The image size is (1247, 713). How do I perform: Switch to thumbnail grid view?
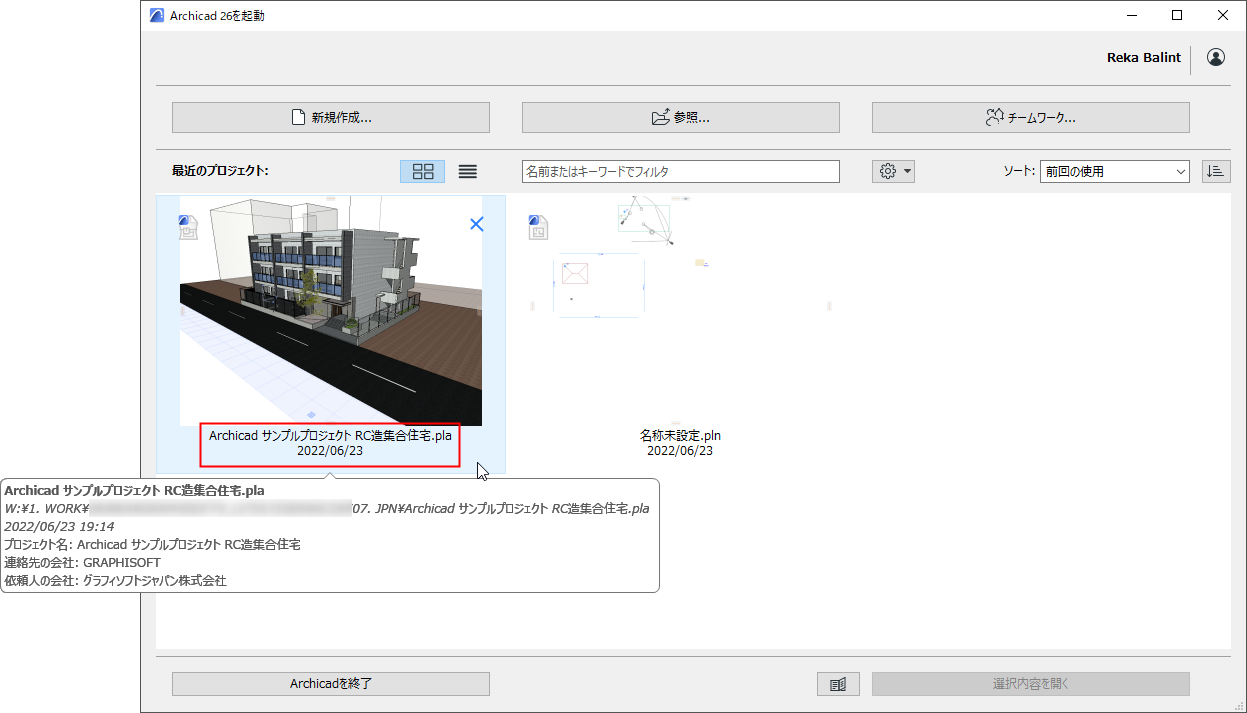(423, 171)
